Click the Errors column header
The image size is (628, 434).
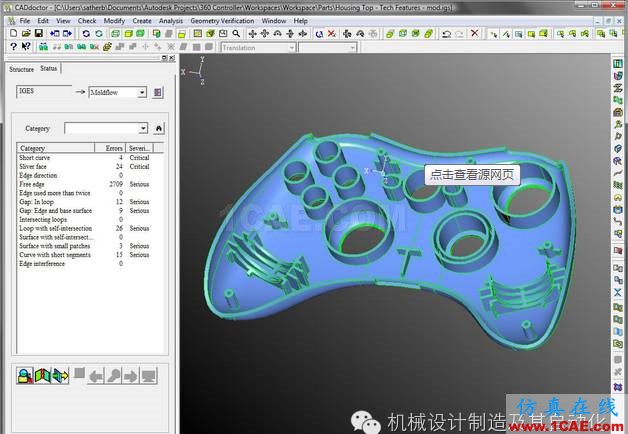(x=110, y=148)
